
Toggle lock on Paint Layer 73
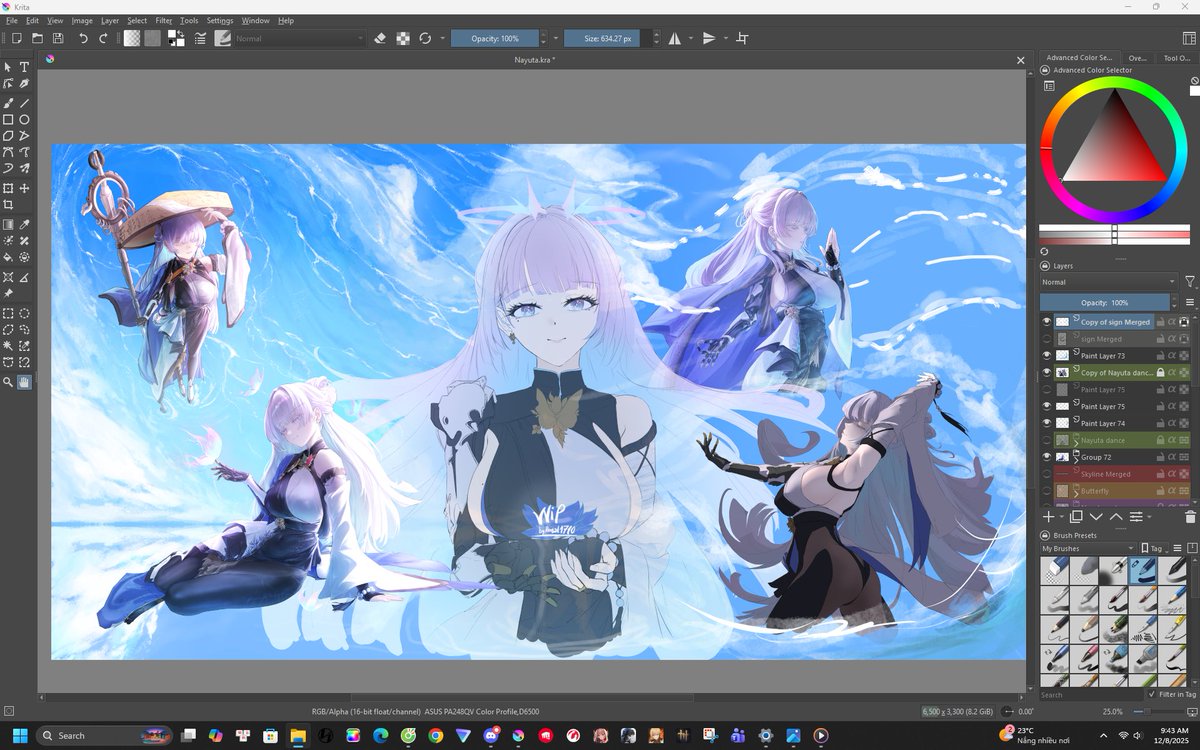(1161, 356)
